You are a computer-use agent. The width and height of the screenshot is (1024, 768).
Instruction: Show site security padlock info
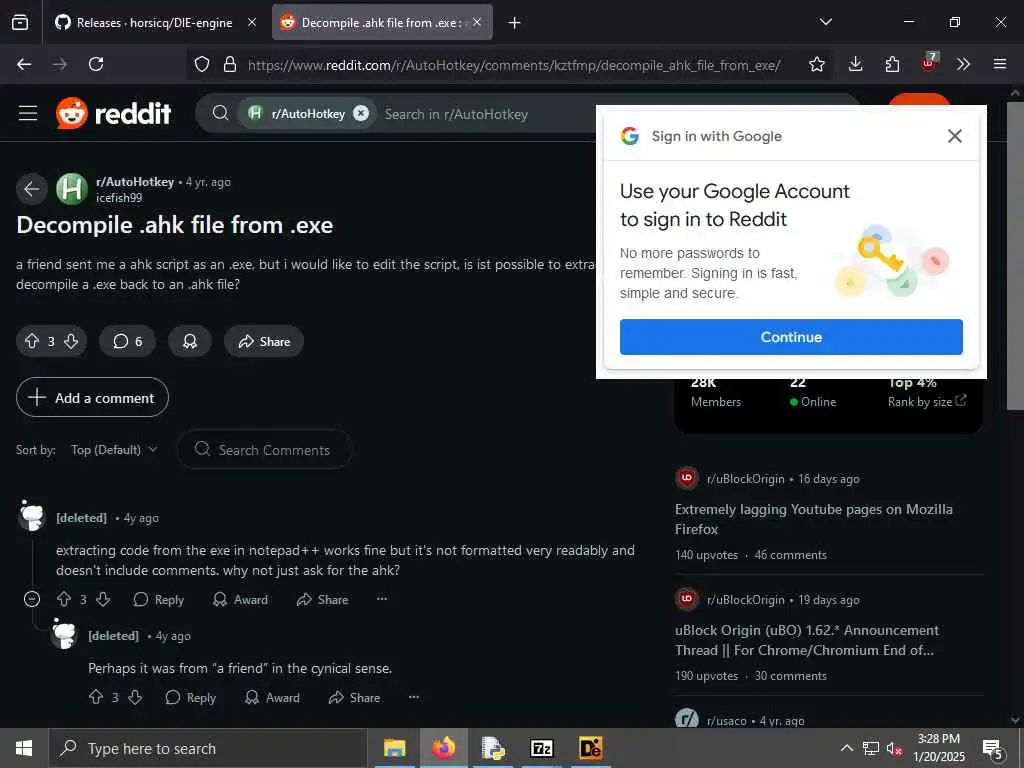[x=230, y=65]
